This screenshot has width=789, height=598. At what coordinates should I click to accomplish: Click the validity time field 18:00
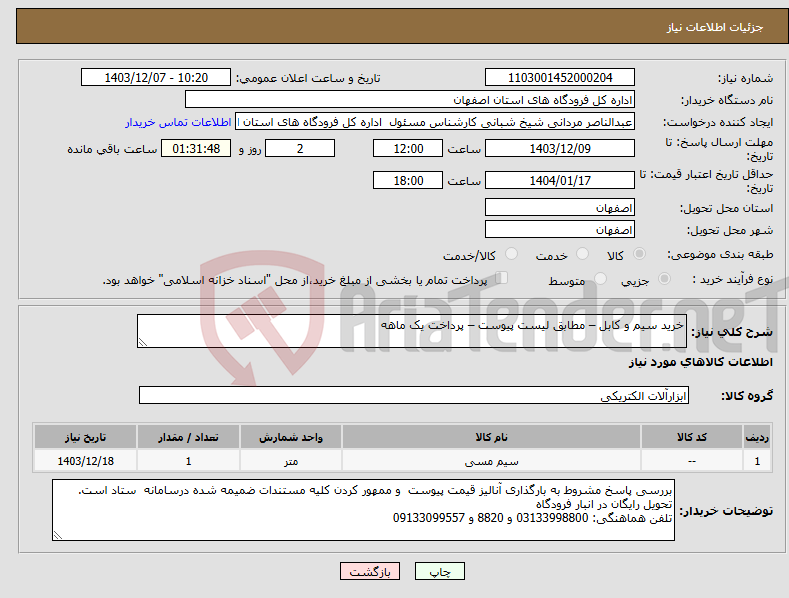coord(408,180)
